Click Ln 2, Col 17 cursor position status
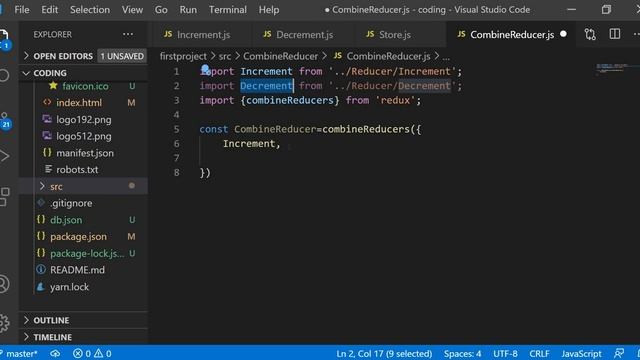 pos(384,353)
